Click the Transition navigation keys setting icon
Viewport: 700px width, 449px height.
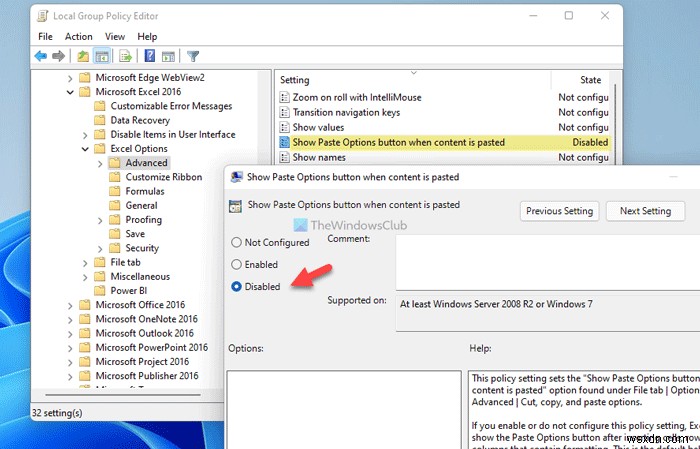284,112
